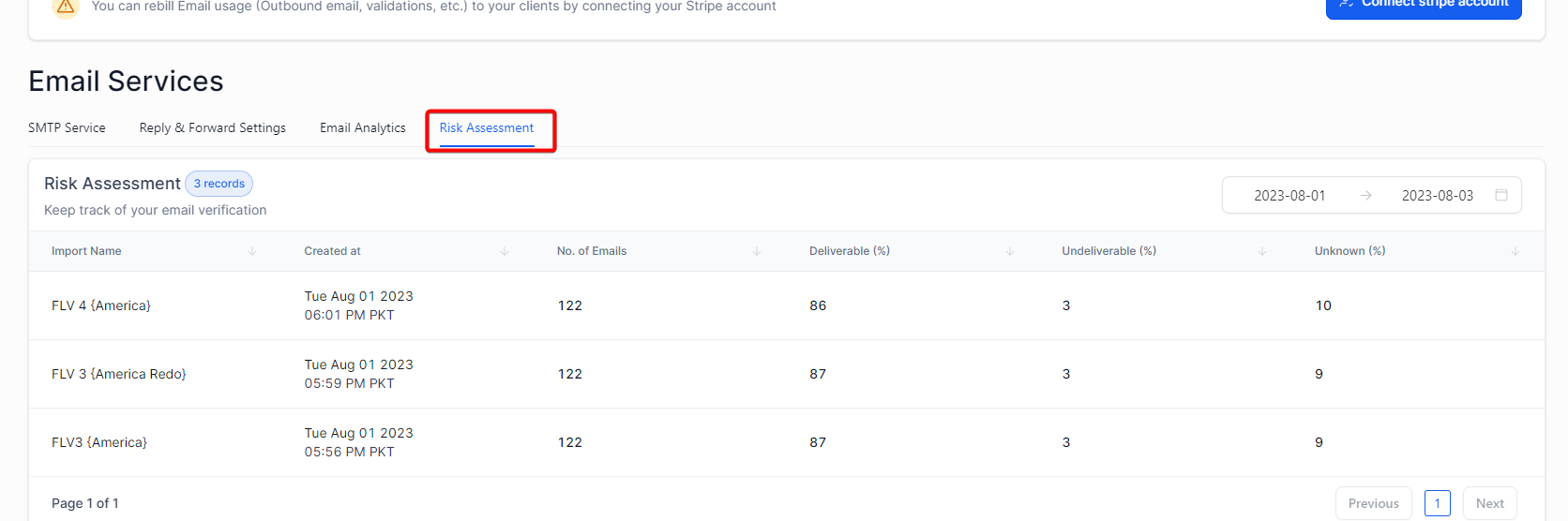The height and width of the screenshot is (521, 1568).
Task: Sort by Unknown (%) arrow icon
Action: 1515,251
